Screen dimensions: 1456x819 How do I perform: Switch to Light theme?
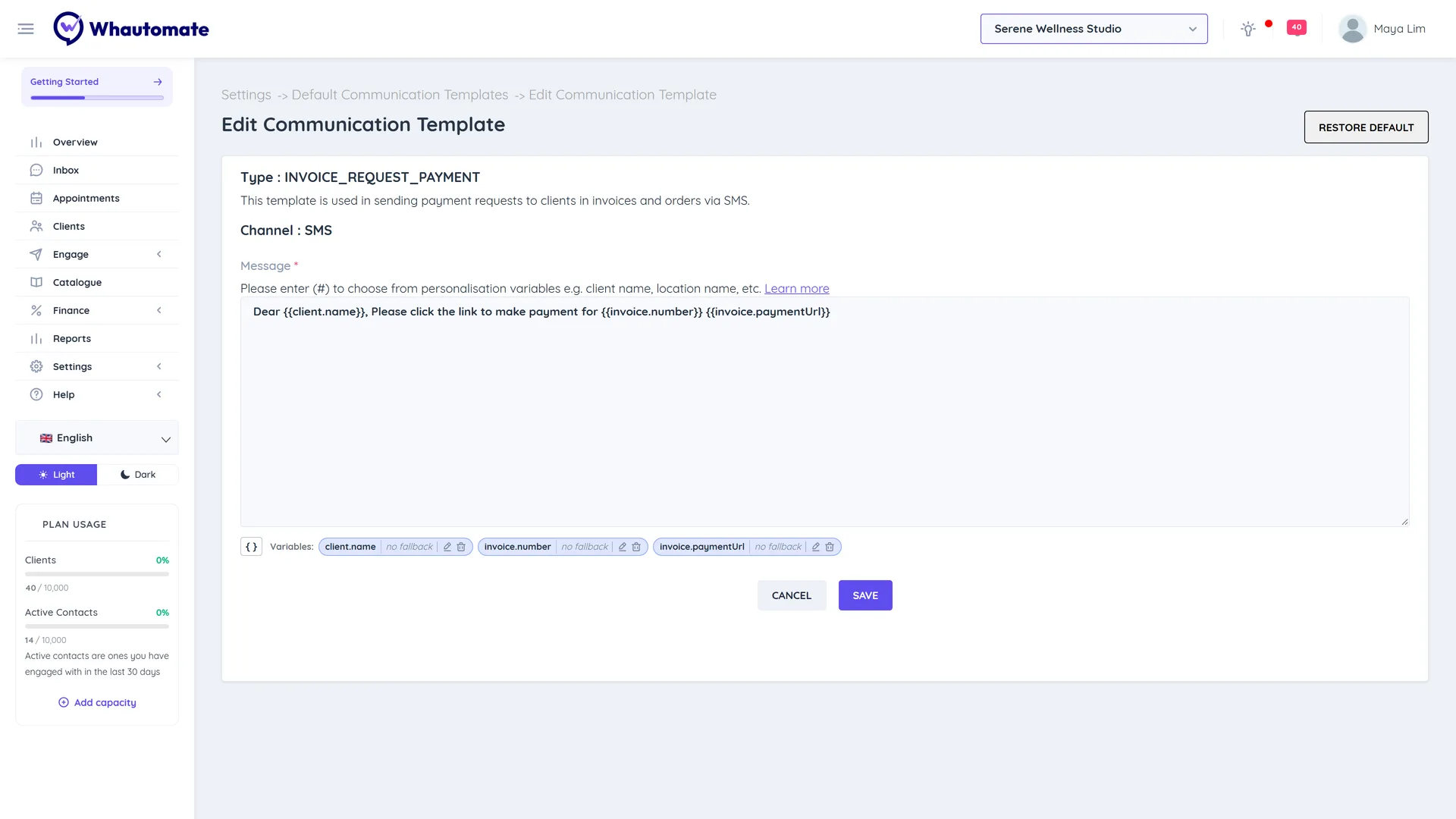(56, 475)
